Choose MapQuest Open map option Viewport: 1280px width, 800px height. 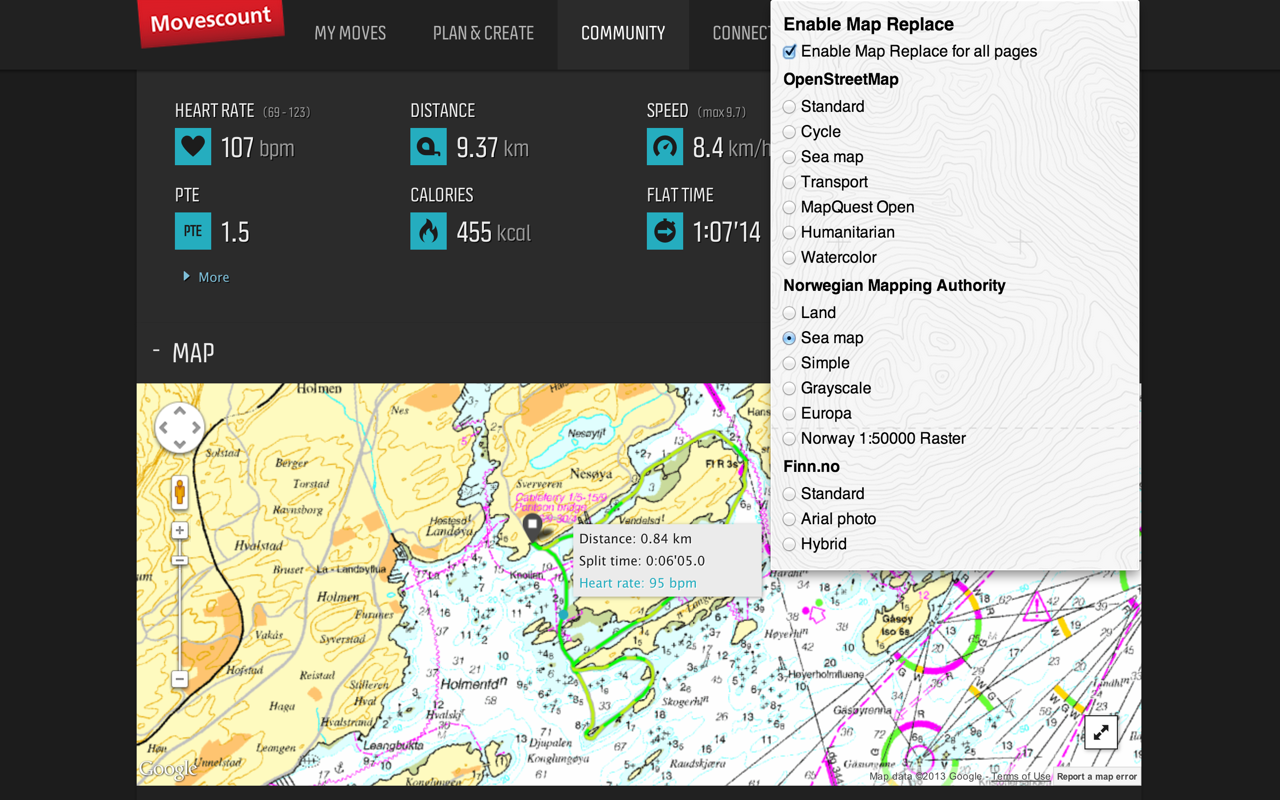790,207
